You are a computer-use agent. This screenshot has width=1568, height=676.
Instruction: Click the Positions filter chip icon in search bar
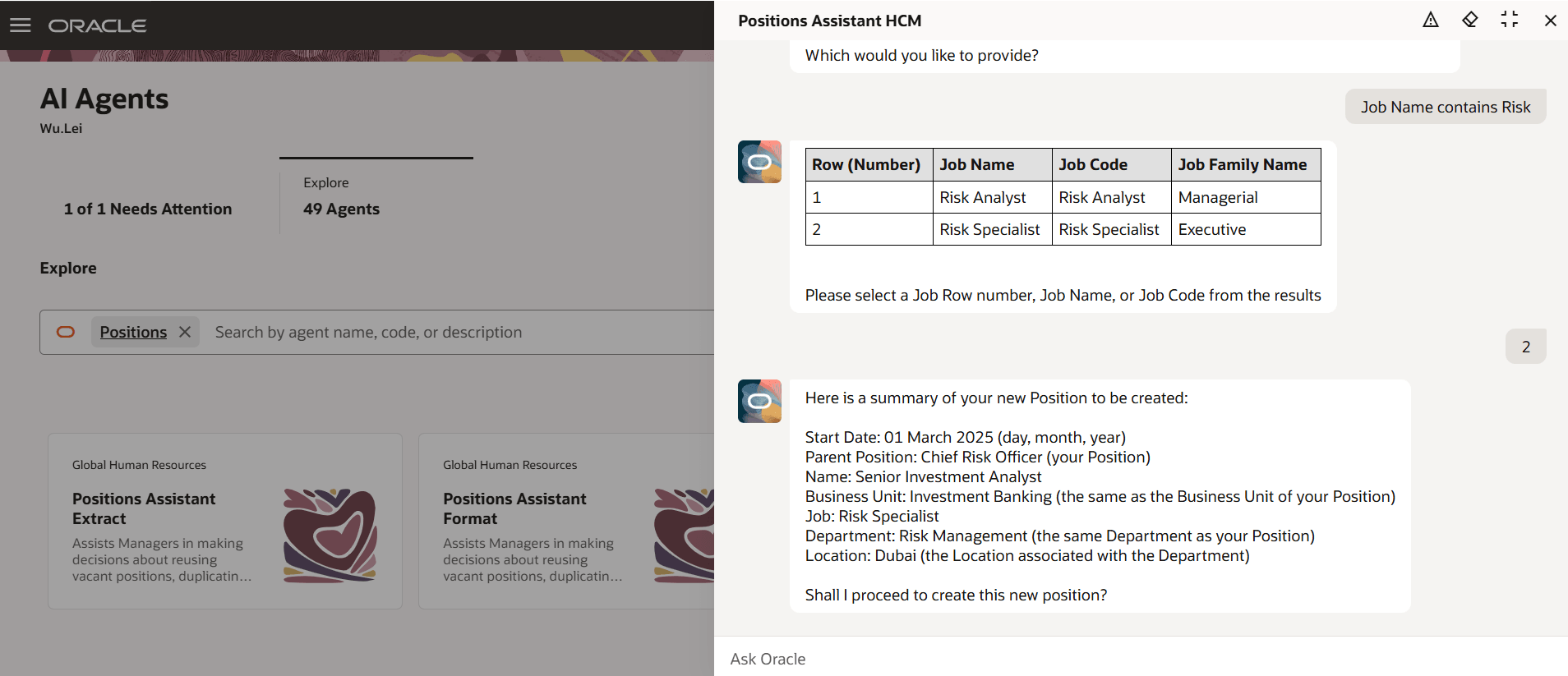(x=67, y=332)
